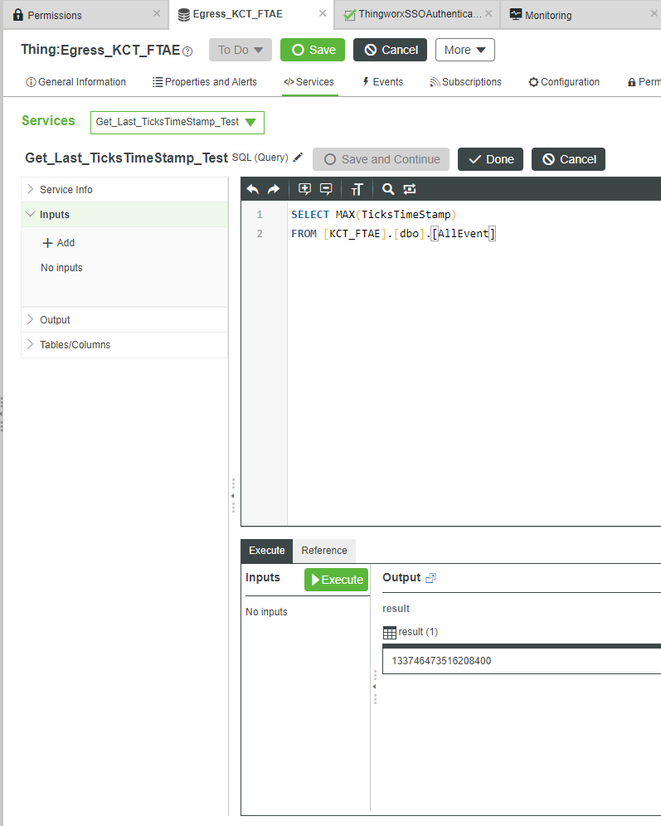Click the expand-all folds icon
The height and width of the screenshot is (826, 661).
point(304,189)
